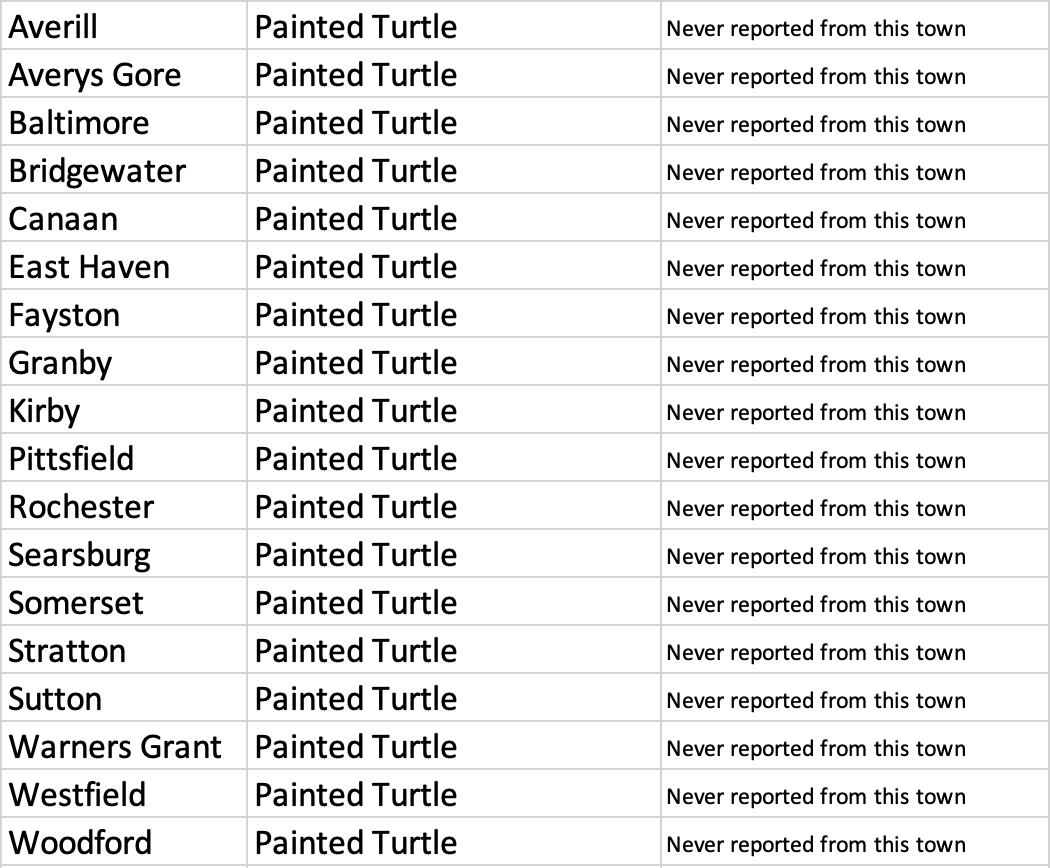Click the Canaan town cell
Screen dimensions: 1050x868
(124, 218)
